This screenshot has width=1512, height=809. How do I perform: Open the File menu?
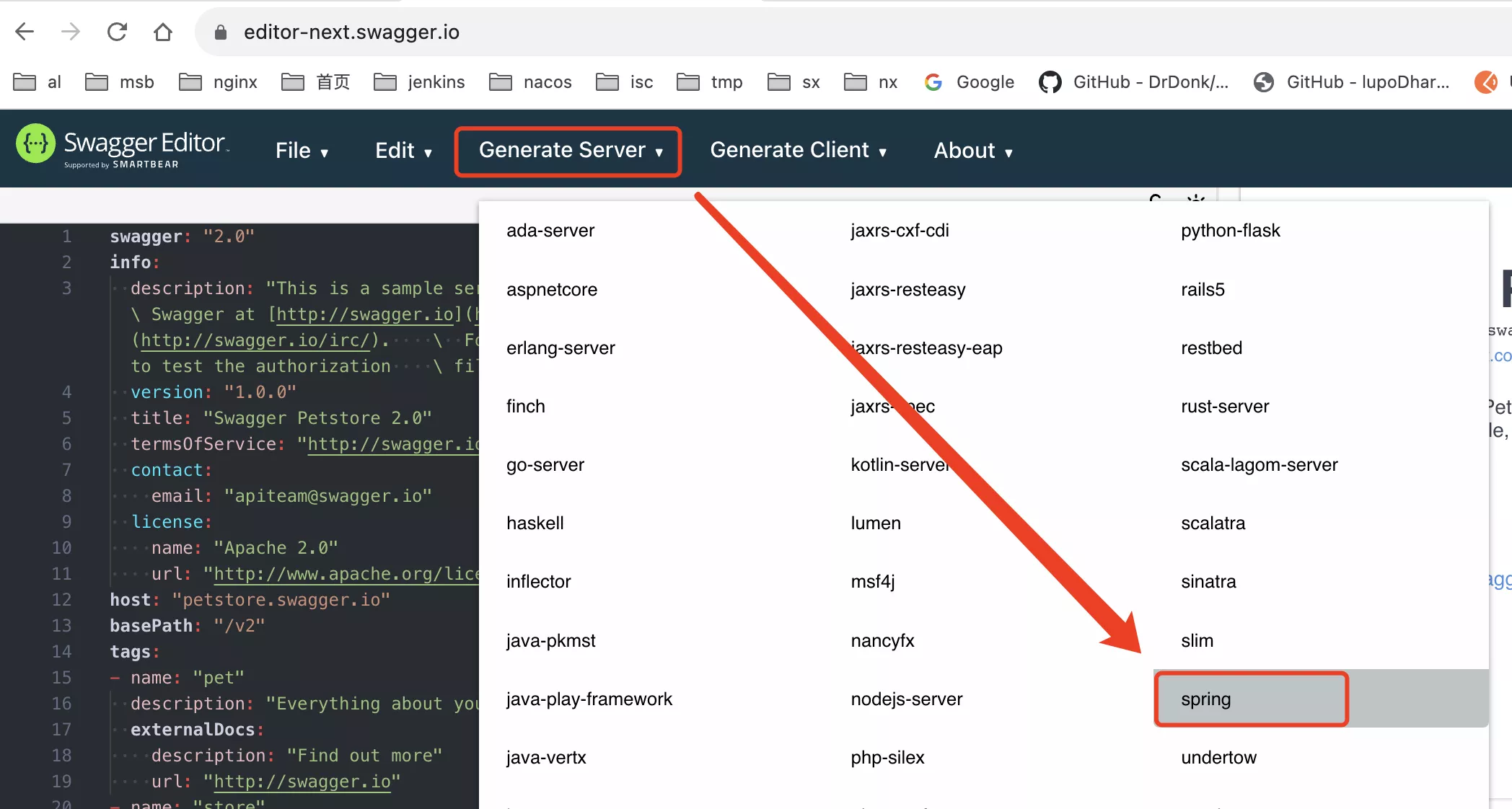[x=302, y=151]
